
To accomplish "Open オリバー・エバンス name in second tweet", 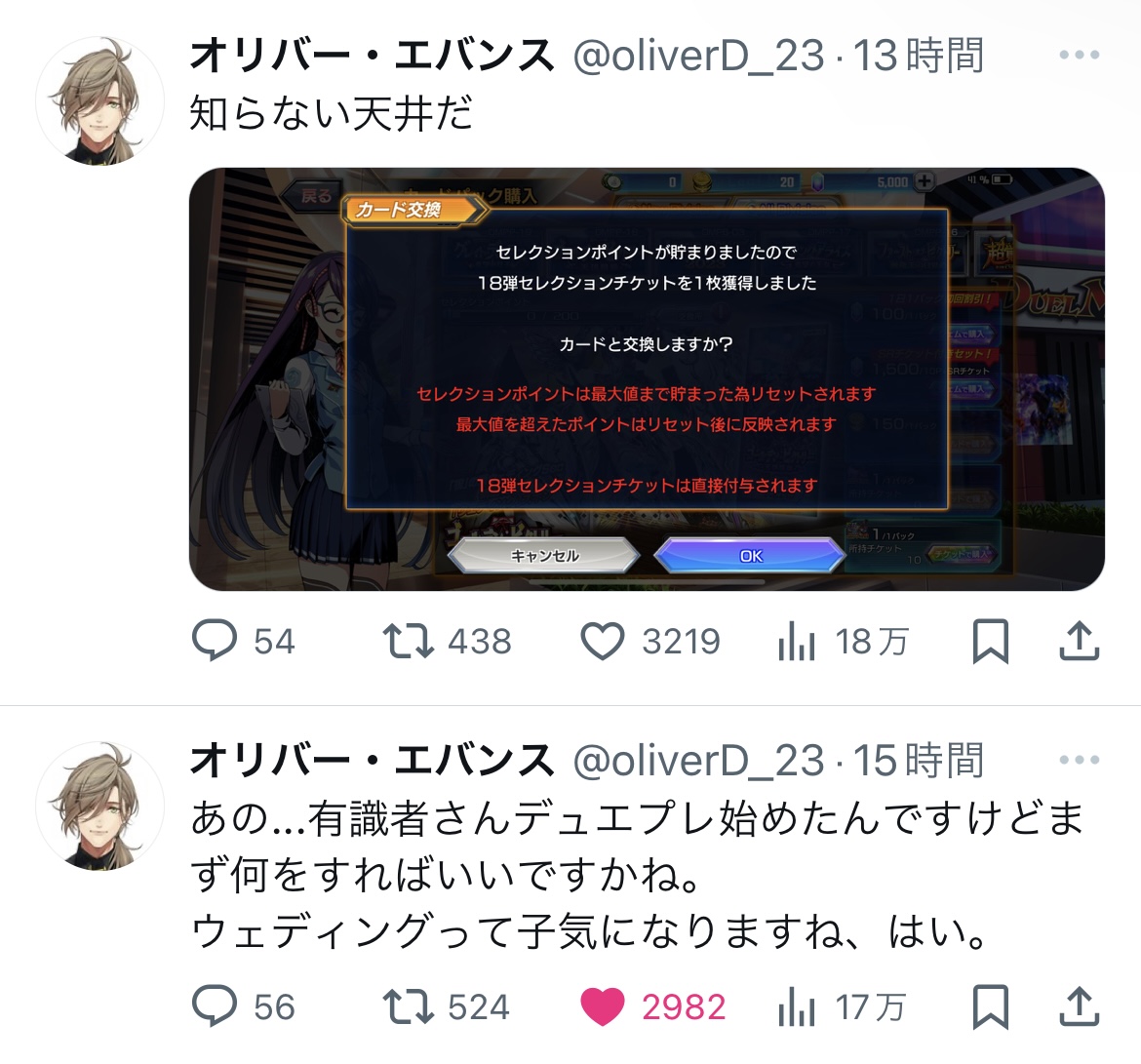I will [372, 761].
